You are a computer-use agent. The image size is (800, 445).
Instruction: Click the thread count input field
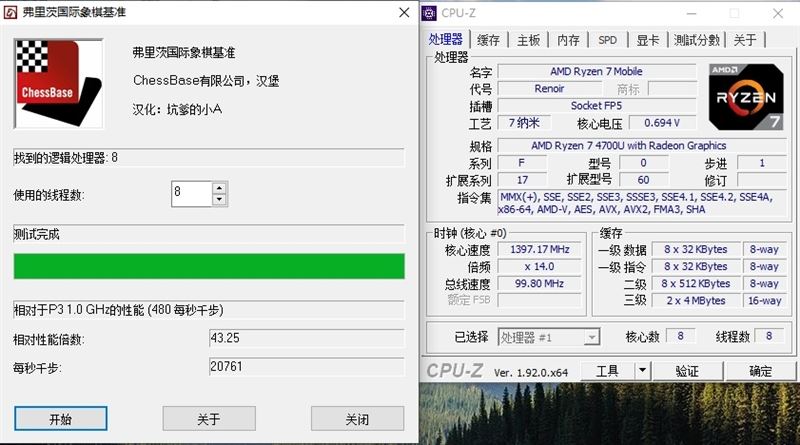click(192, 193)
